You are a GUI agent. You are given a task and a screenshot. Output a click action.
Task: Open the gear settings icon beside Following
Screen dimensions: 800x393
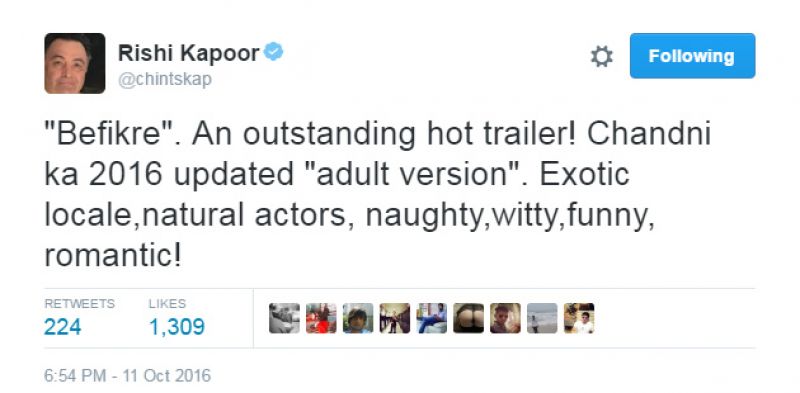(602, 56)
